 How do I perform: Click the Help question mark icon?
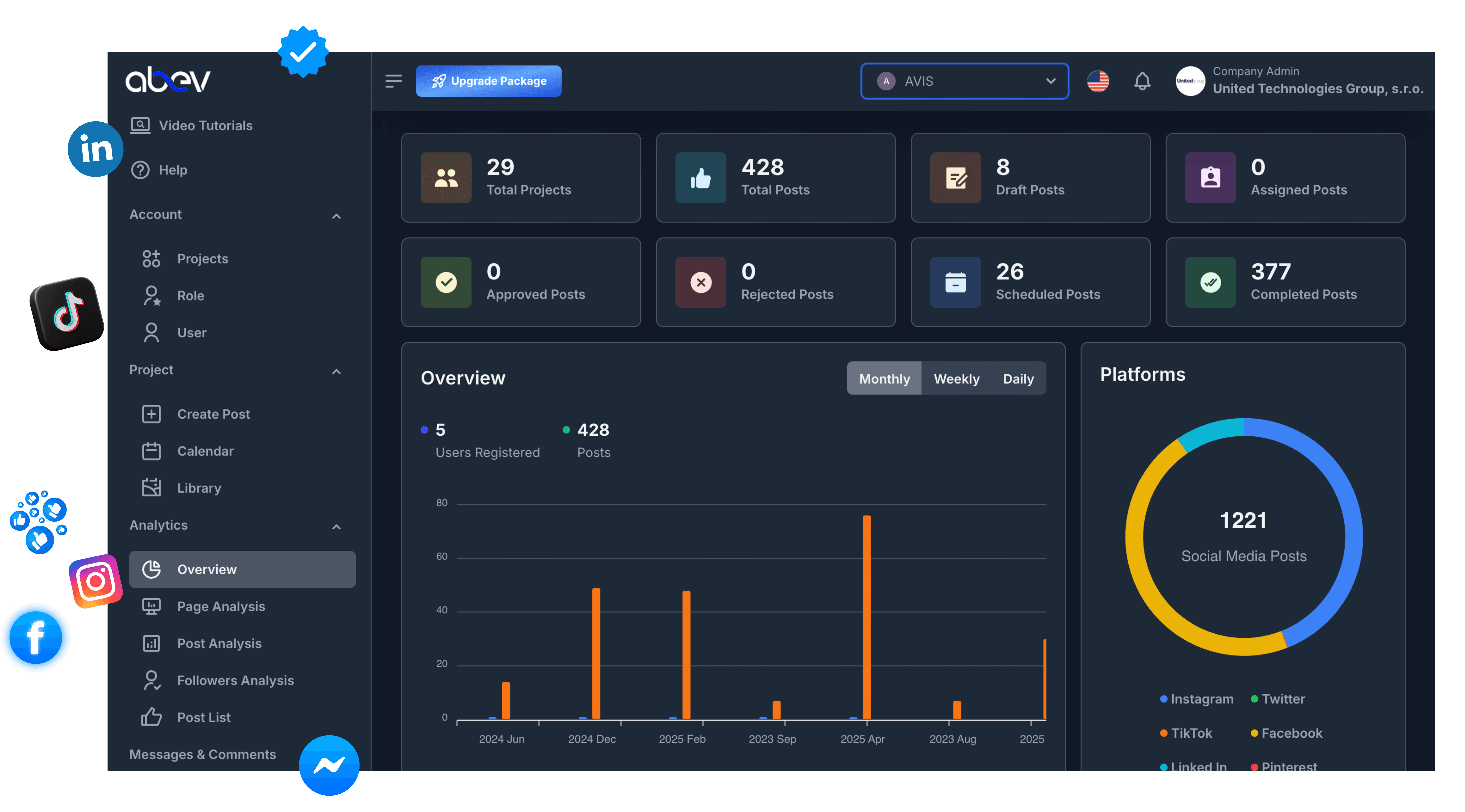[x=140, y=170]
